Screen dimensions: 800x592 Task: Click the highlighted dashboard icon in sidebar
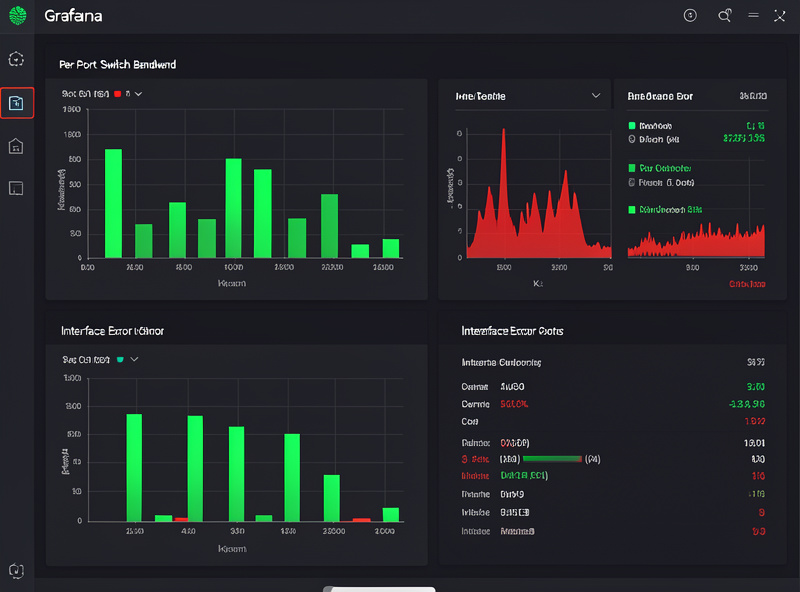point(17,103)
